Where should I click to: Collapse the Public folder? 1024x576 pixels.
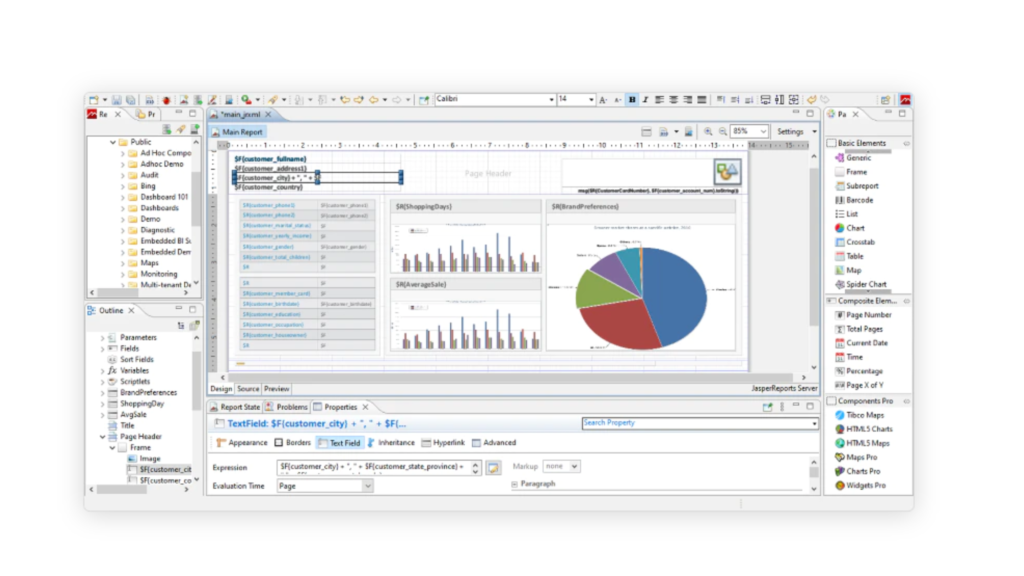tap(113, 142)
